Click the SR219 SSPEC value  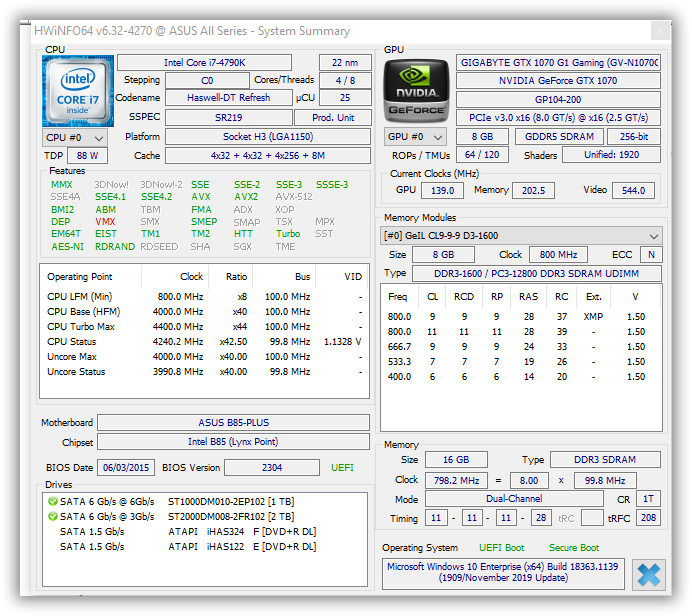[x=229, y=118]
